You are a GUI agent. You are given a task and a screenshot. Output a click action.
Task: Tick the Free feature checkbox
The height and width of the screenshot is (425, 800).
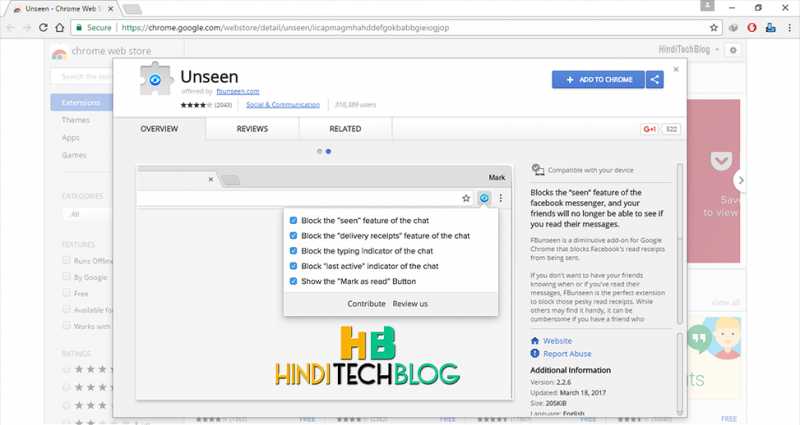pyautogui.click(x=66, y=293)
